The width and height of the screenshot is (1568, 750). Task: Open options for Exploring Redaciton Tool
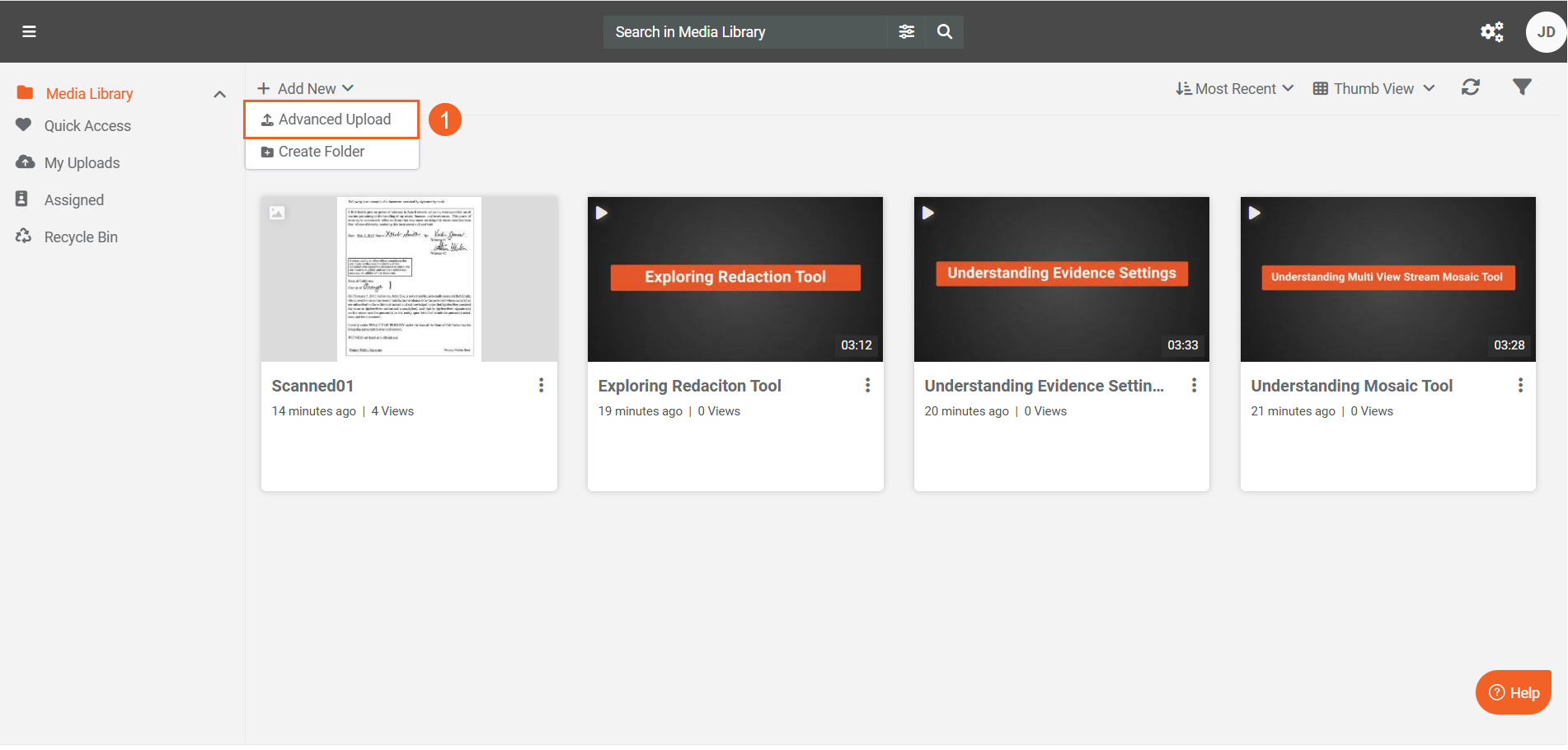click(x=867, y=385)
